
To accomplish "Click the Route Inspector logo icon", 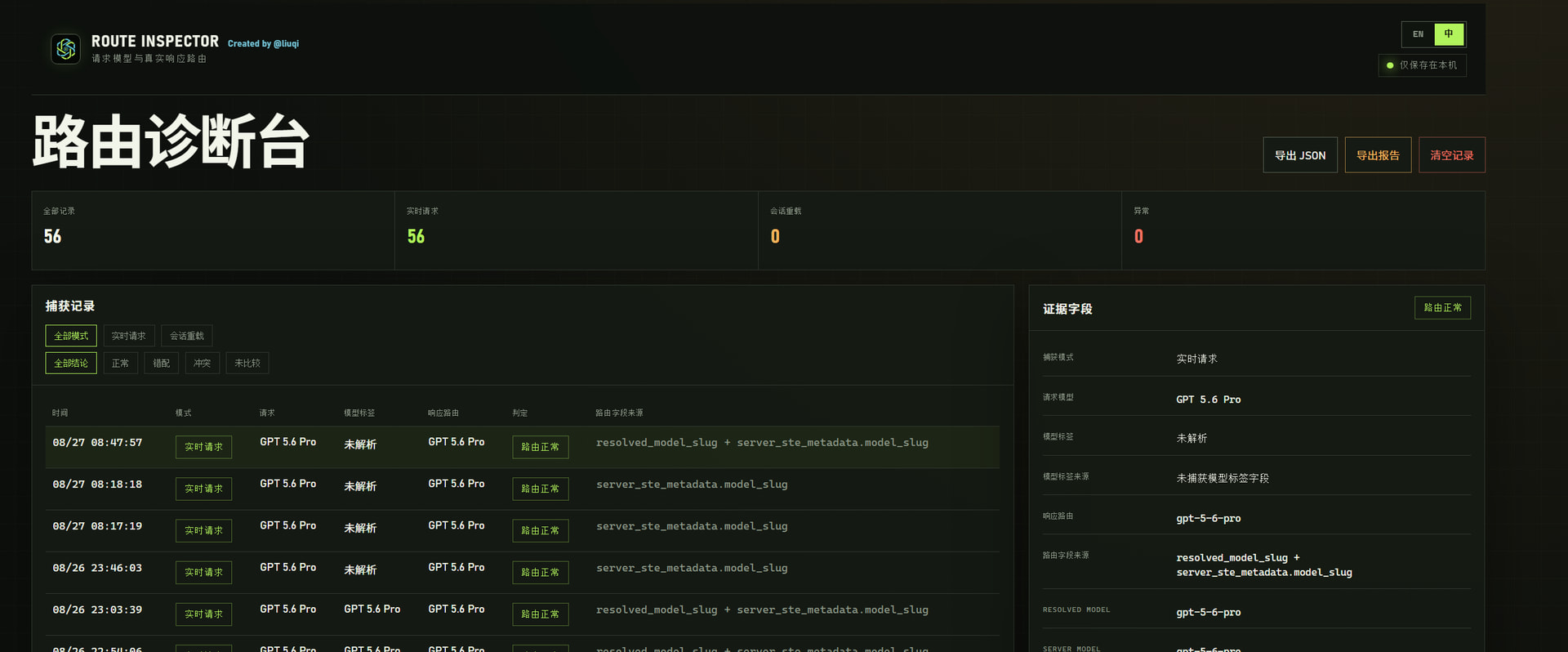I will 65,49.
